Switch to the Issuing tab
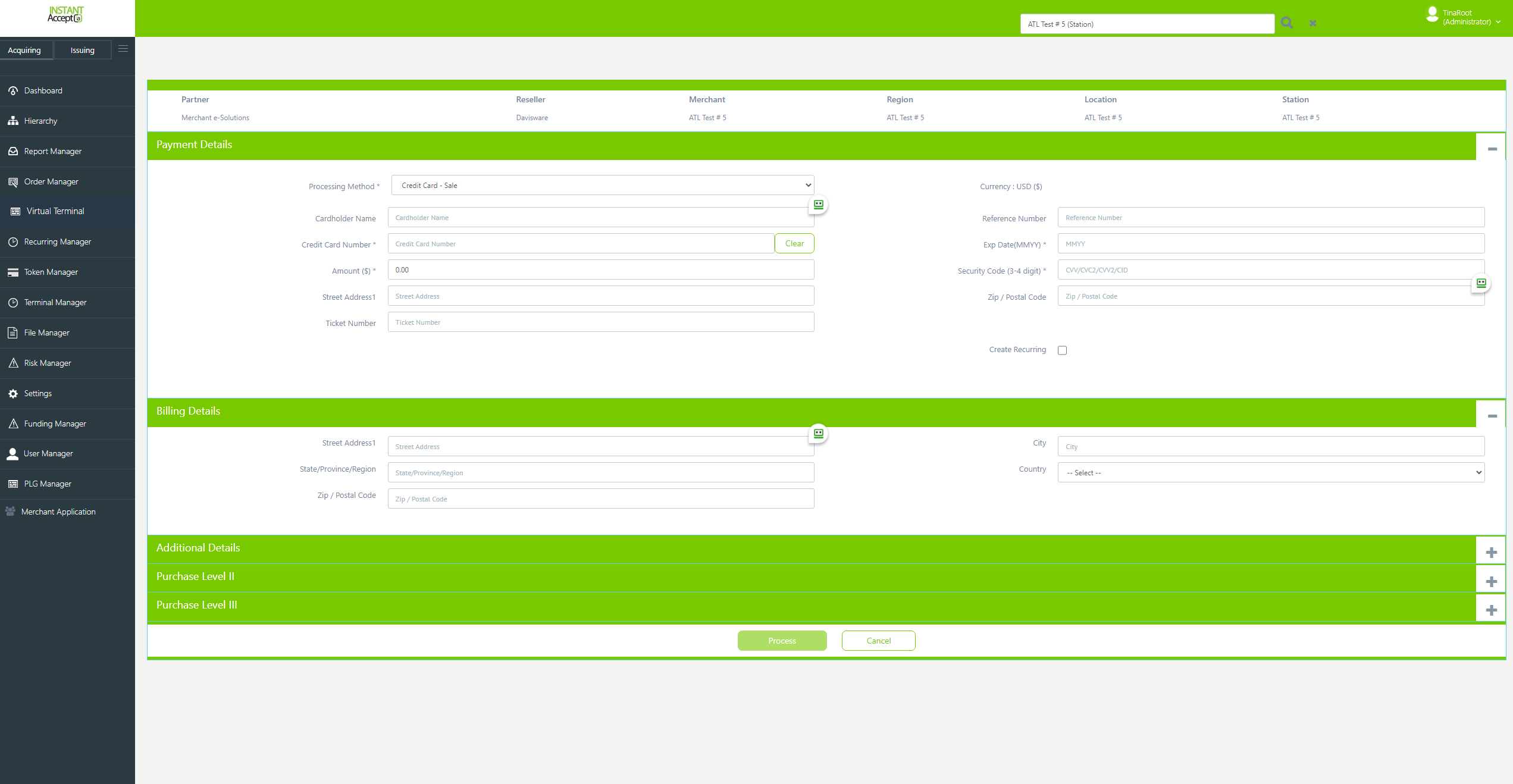1513x784 pixels. coord(82,51)
